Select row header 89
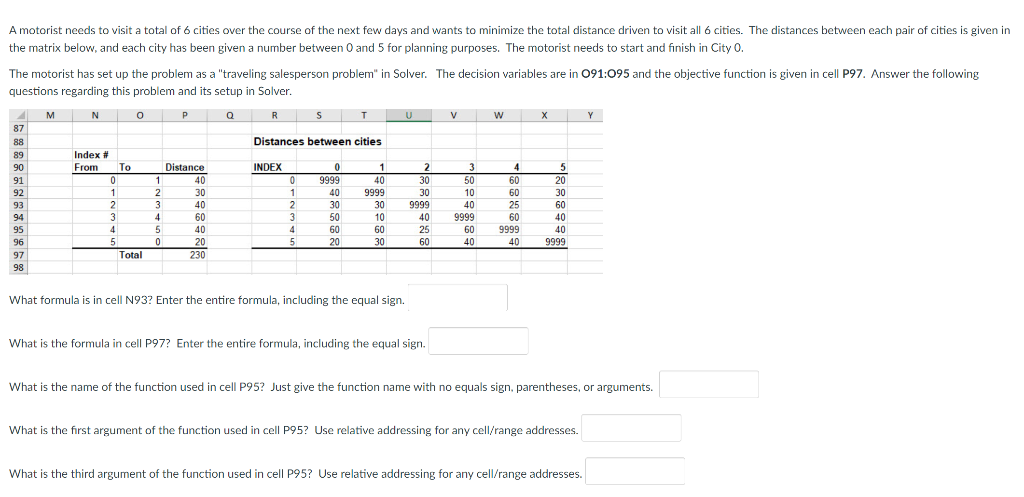 pyautogui.click(x=18, y=155)
